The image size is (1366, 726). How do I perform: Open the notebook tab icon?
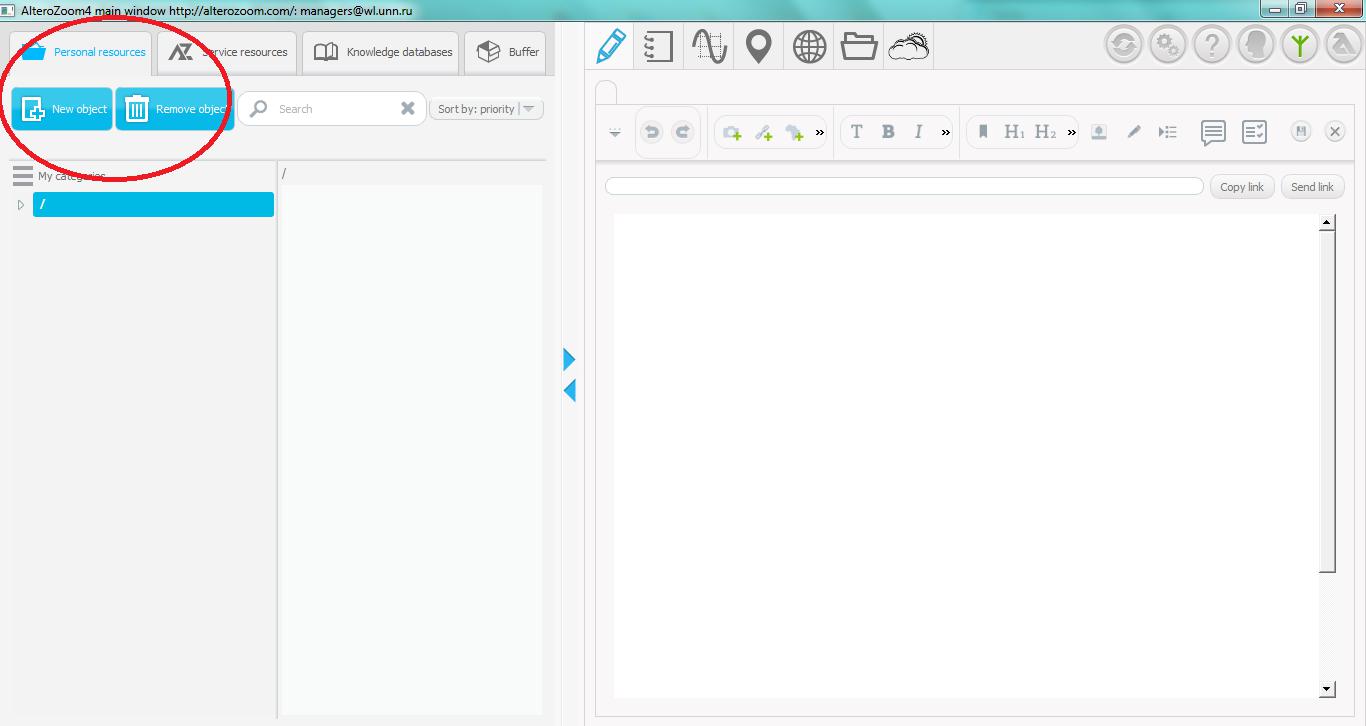point(658,47)
